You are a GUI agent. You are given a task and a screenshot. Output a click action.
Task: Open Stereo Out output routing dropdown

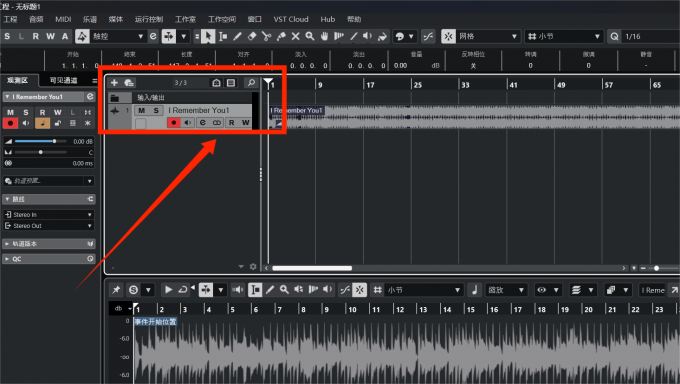49,226
